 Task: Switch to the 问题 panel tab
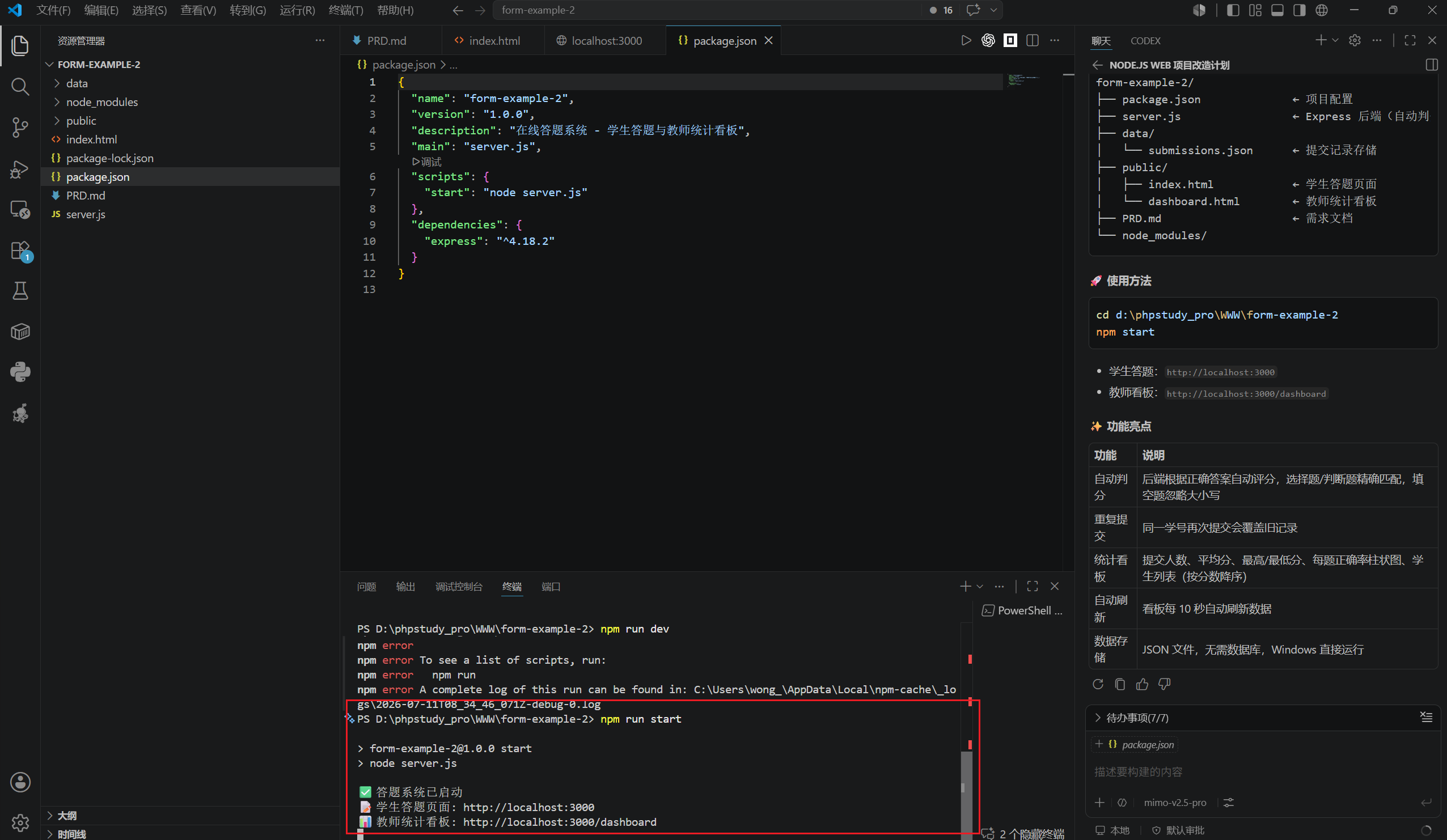point(366,586)
